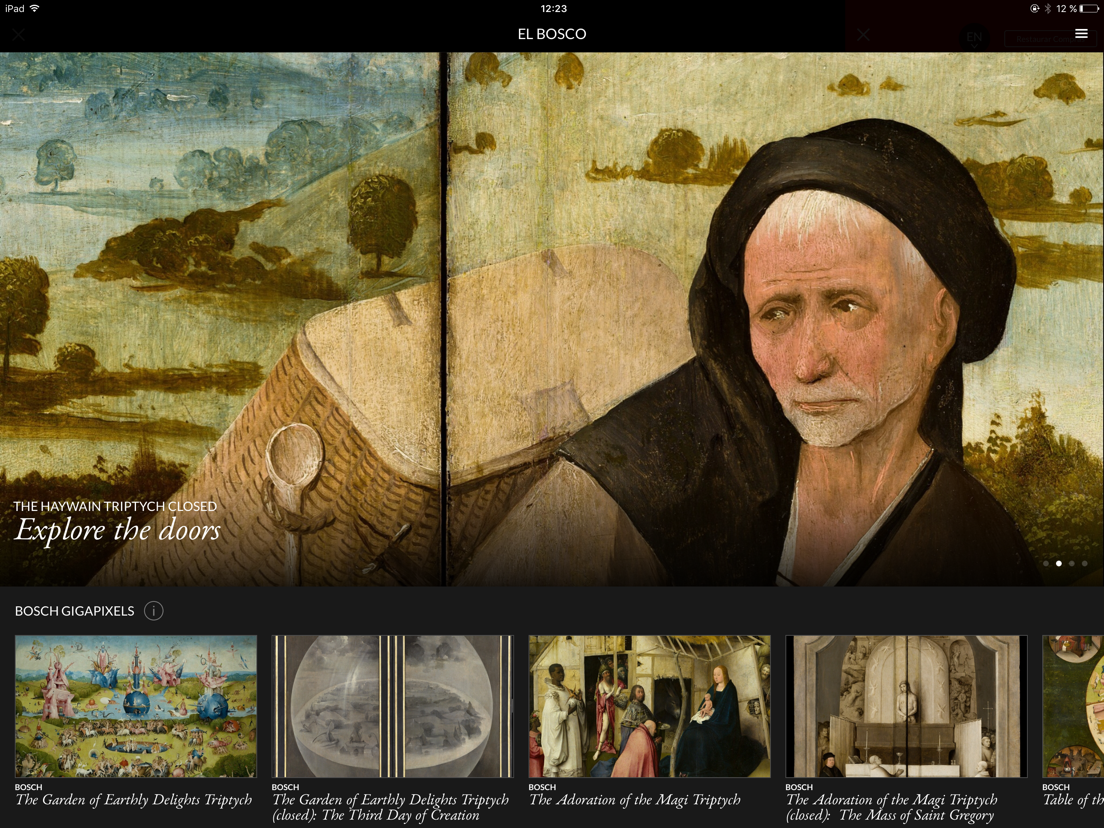Screen dimensions: 1104x828
Task: Tap the title '(closed): The Mass of Saint Gregory'
Action: coord(890,815)
